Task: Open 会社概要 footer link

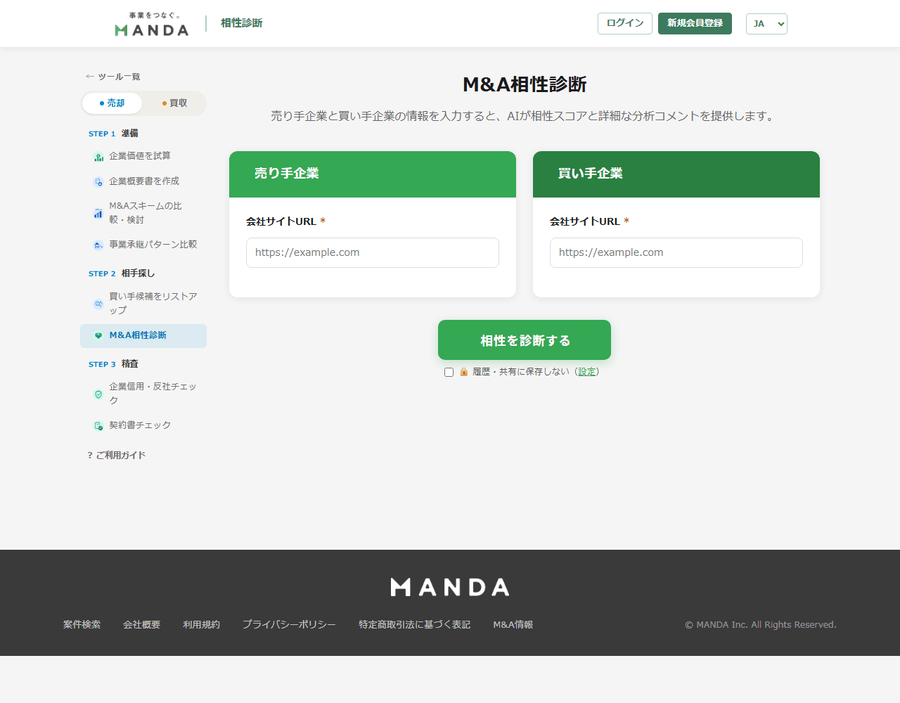Action: [141, 624]
